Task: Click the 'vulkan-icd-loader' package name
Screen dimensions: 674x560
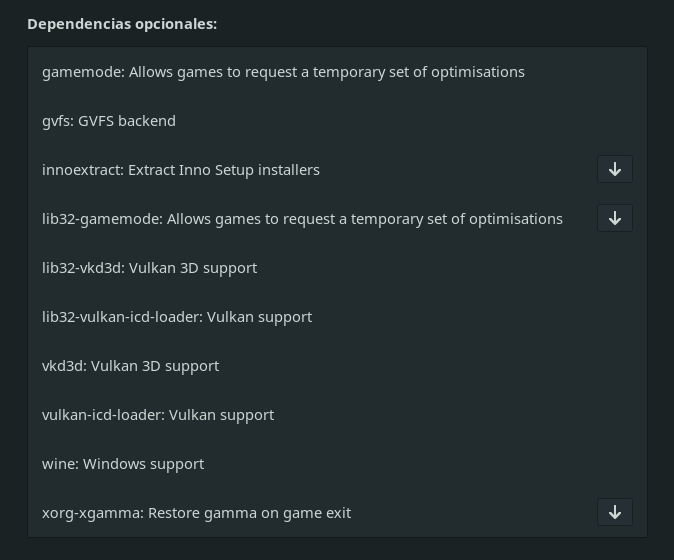Action: pos(101,415)
